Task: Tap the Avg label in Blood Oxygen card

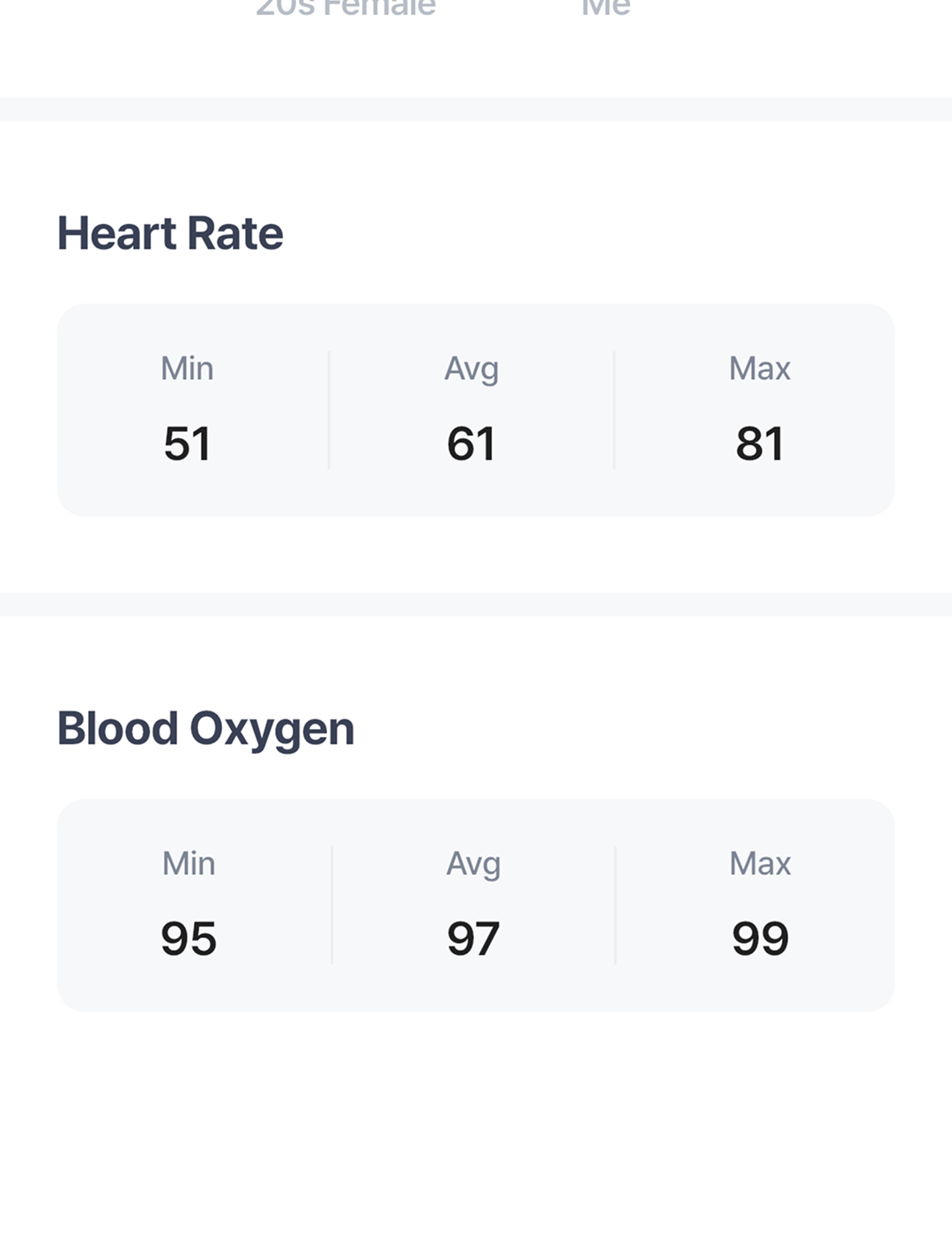Action: (473, 864)
